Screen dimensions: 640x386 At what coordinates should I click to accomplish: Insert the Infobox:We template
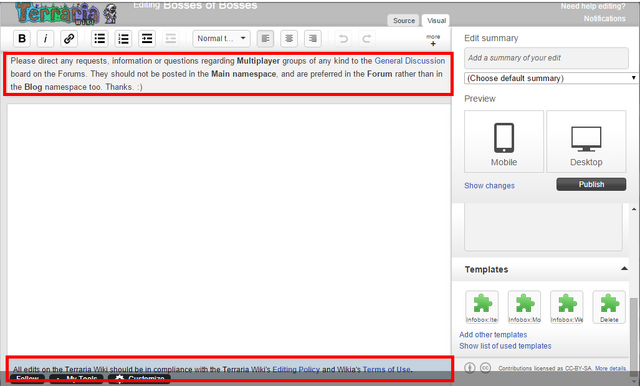[x=567, y=307]
